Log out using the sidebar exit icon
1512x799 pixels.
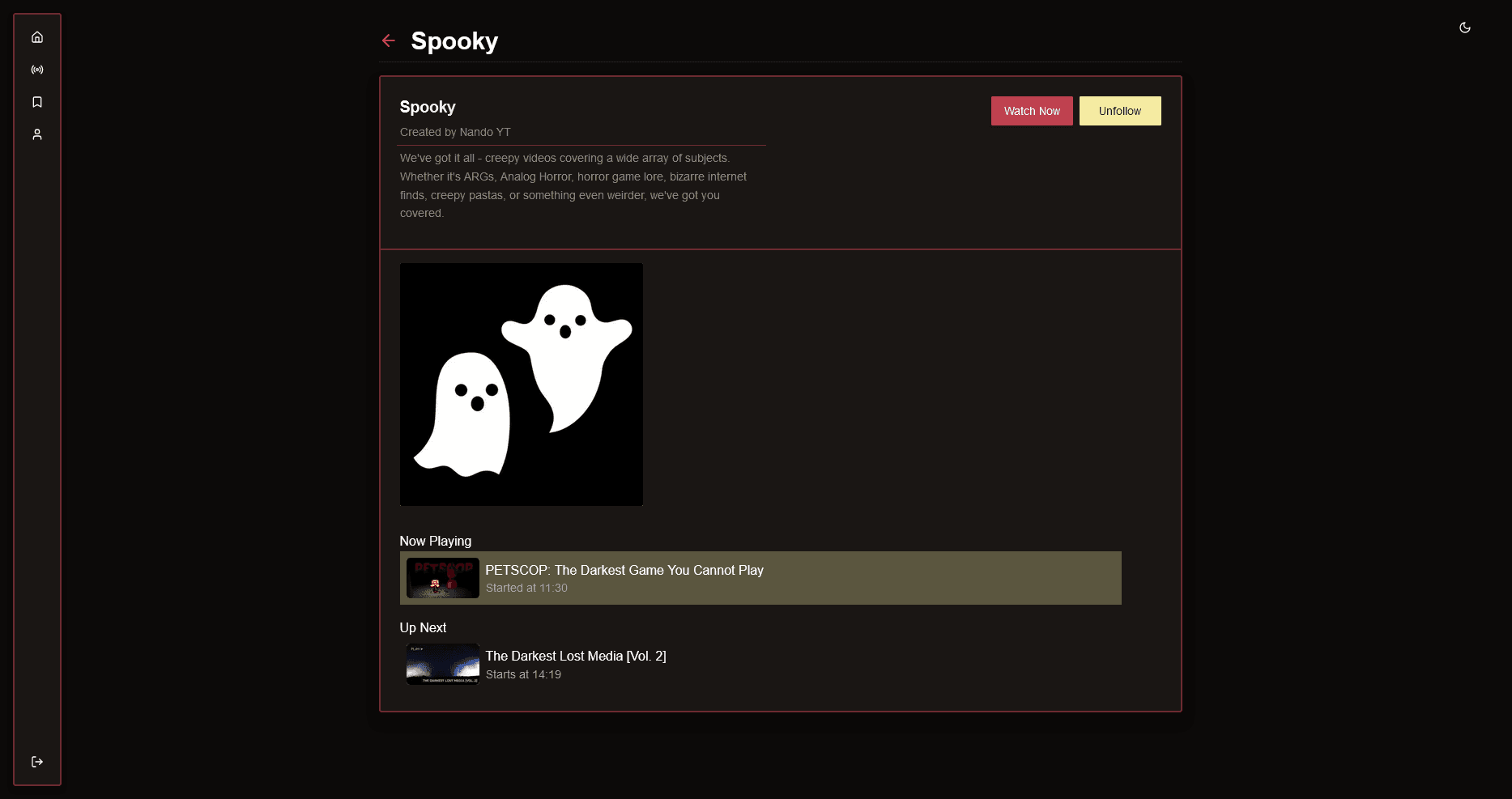coord(37,762)
